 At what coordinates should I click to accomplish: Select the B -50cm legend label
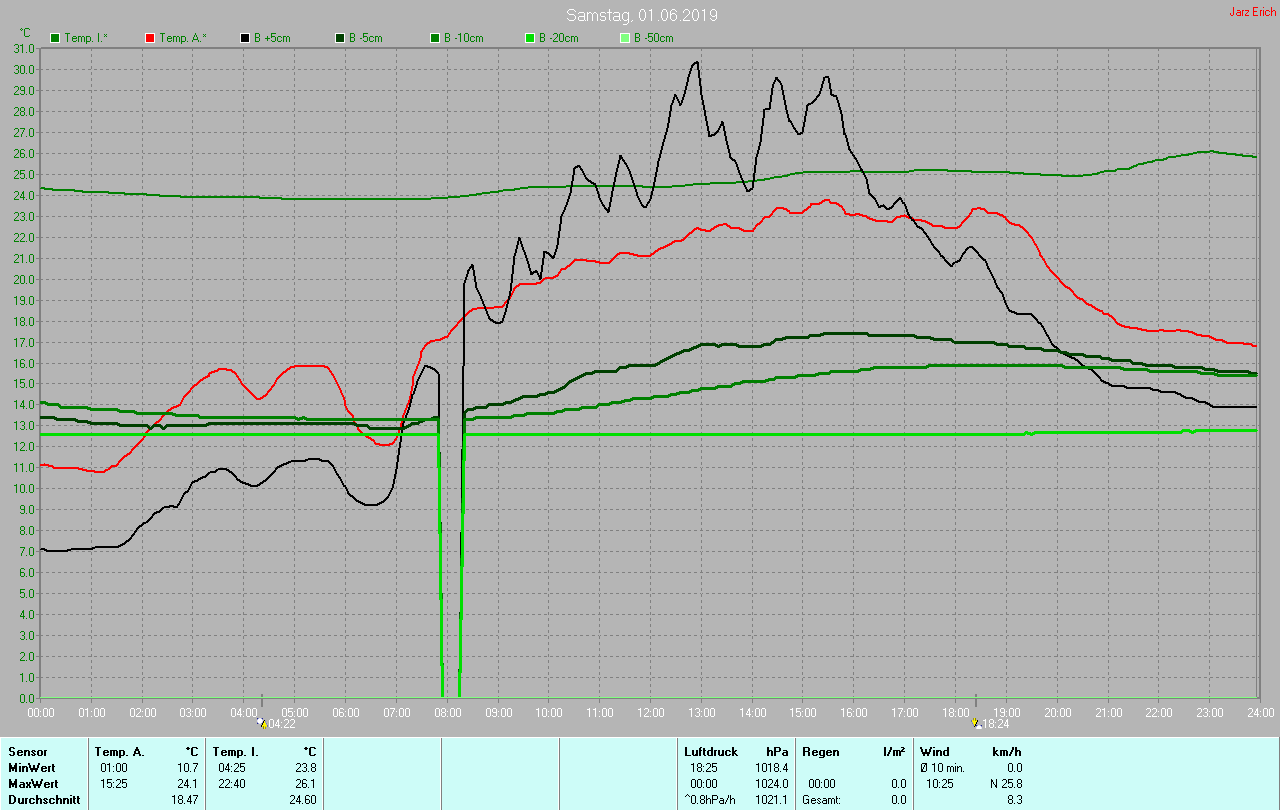click(654, 38)
